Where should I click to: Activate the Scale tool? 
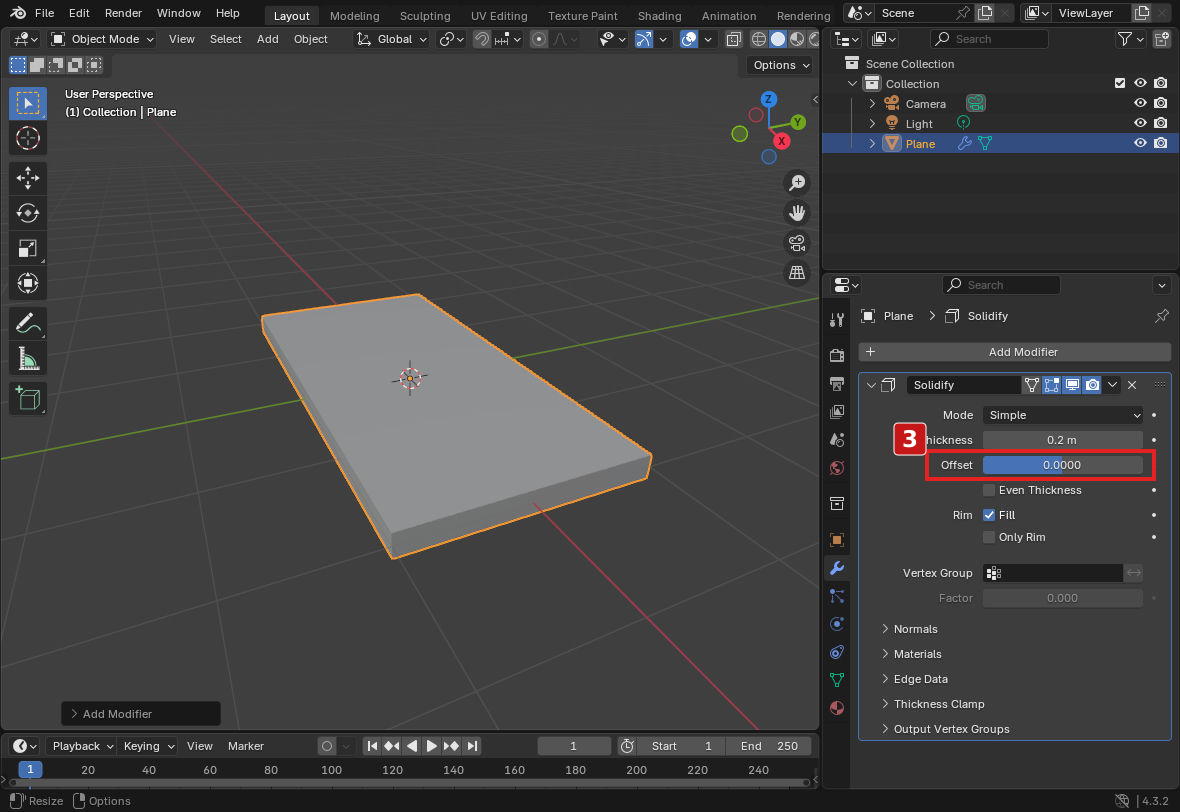[x=28, y=248]
